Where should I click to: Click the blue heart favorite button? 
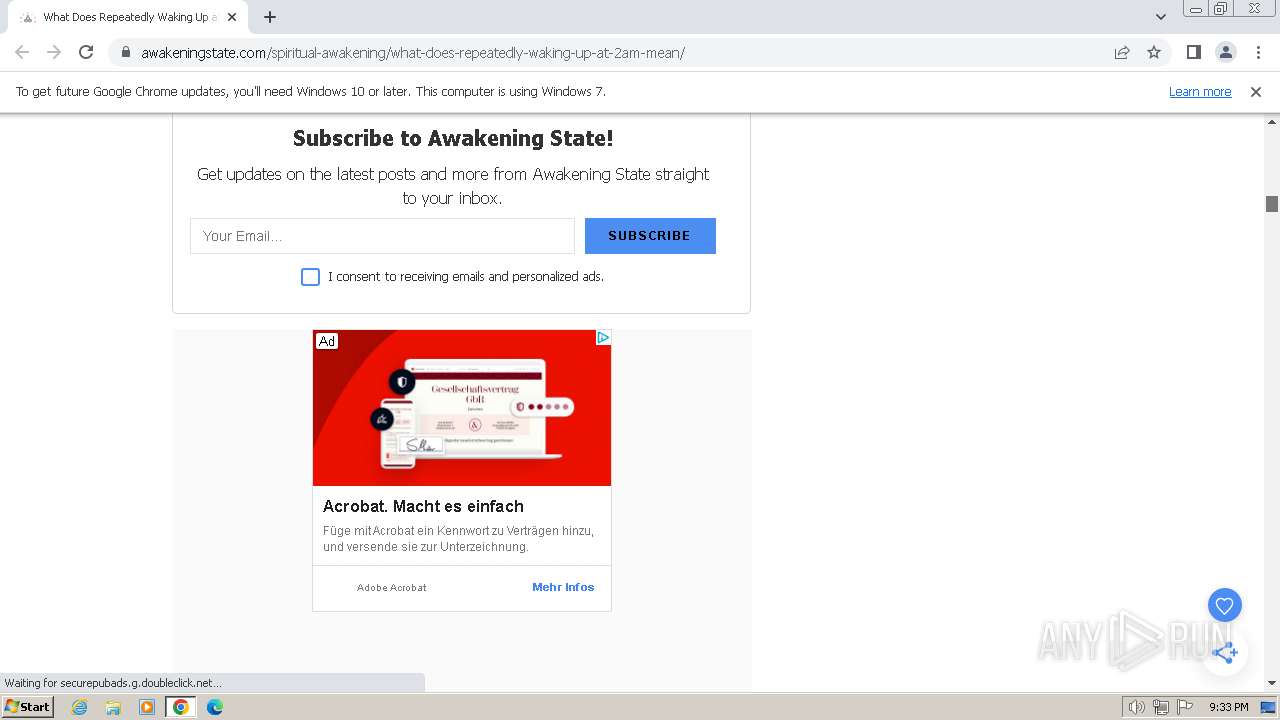(x=1224, y=605)
